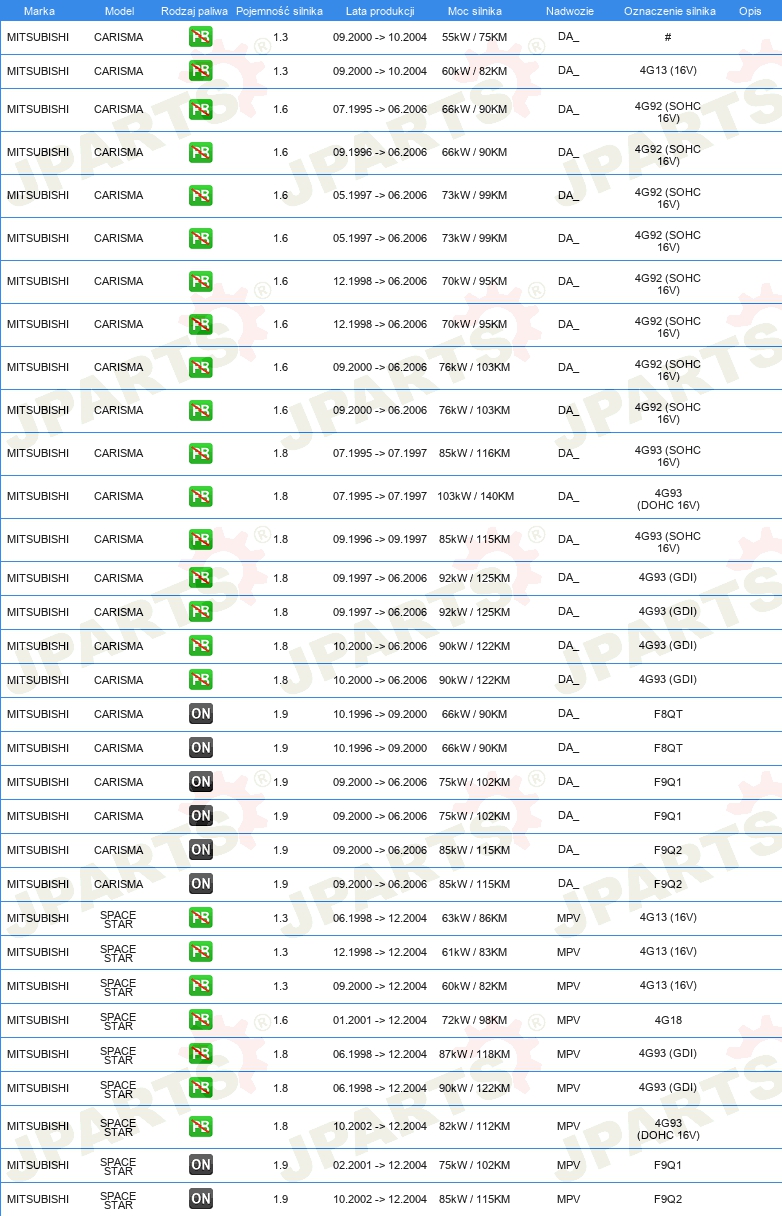Click the diesel ON icon in the 02.2001 Space Star row
This screenshot has width=782, height=1216.
click(201, 1165)
